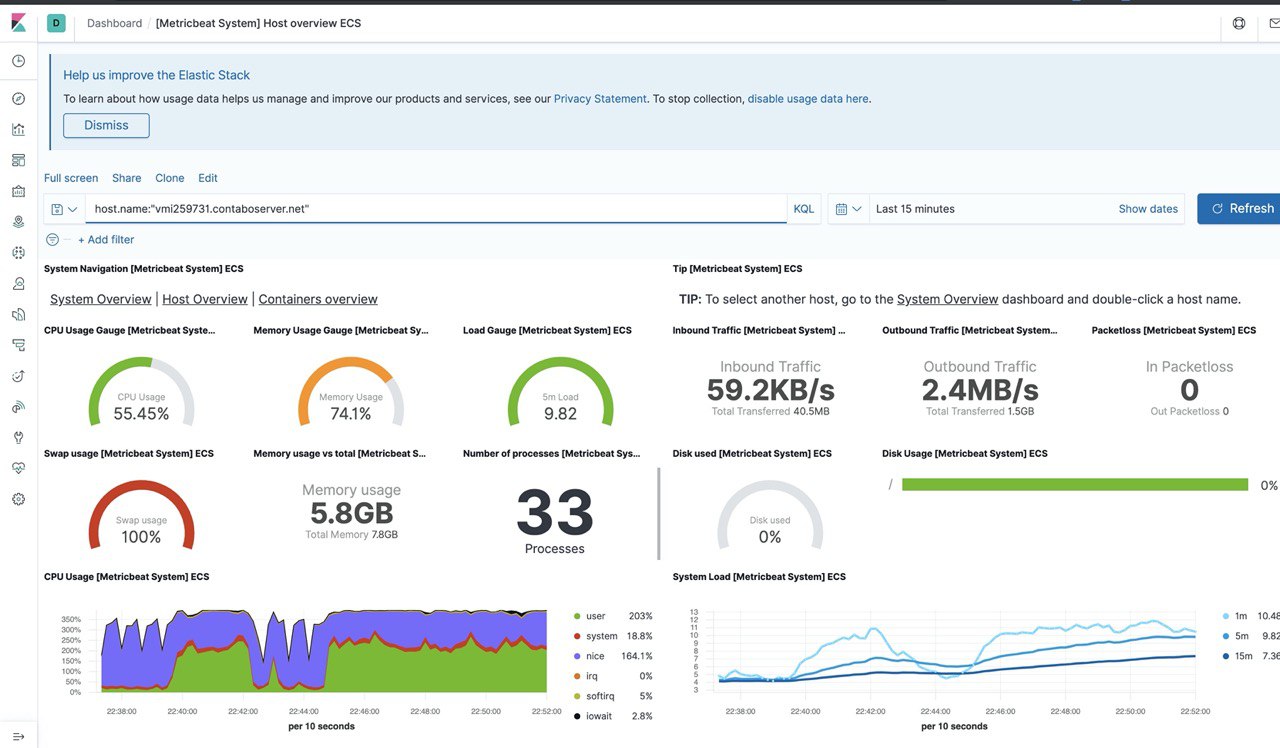Toggle the 'irq' legend entry
This screenshot has height=748, width=1280.
592,676
